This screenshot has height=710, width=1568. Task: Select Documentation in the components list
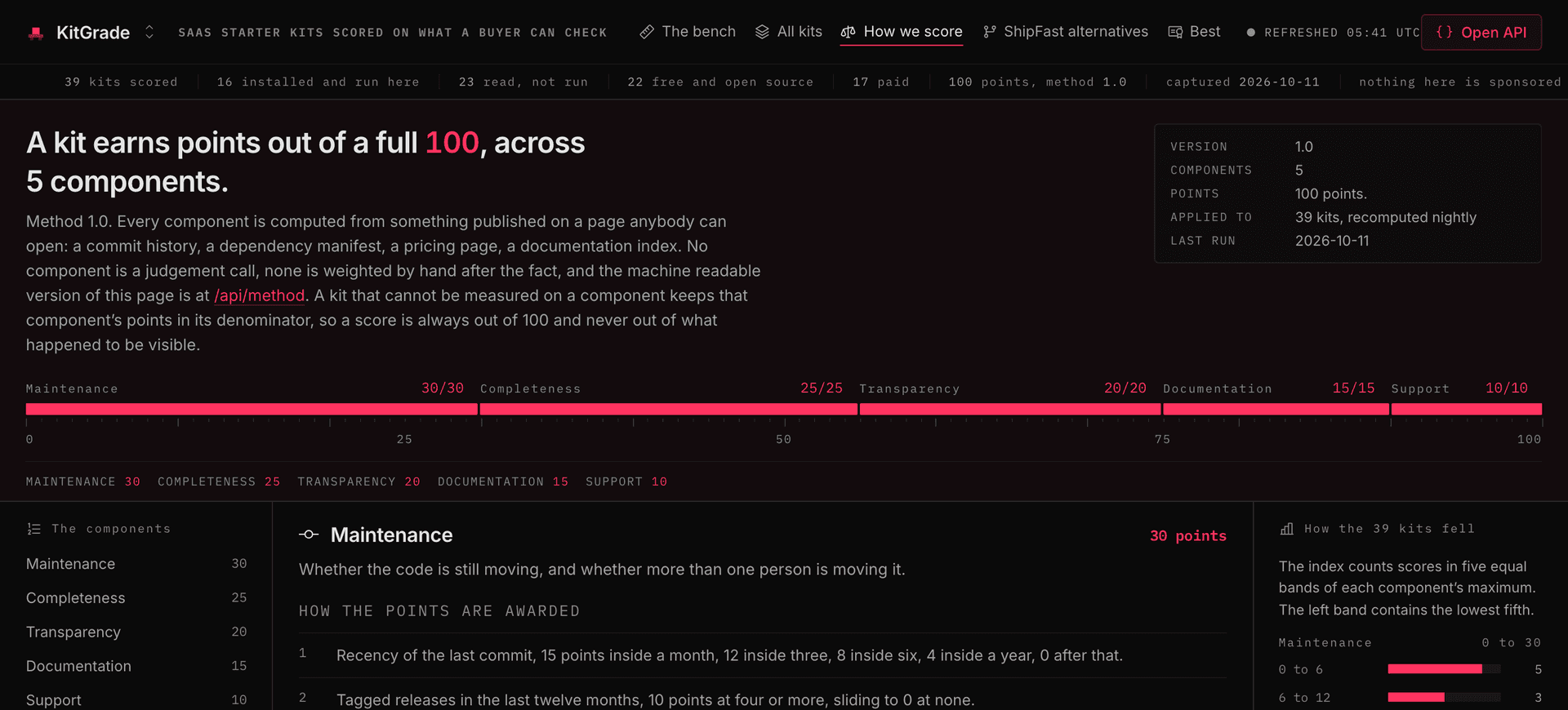coord(136,666)
